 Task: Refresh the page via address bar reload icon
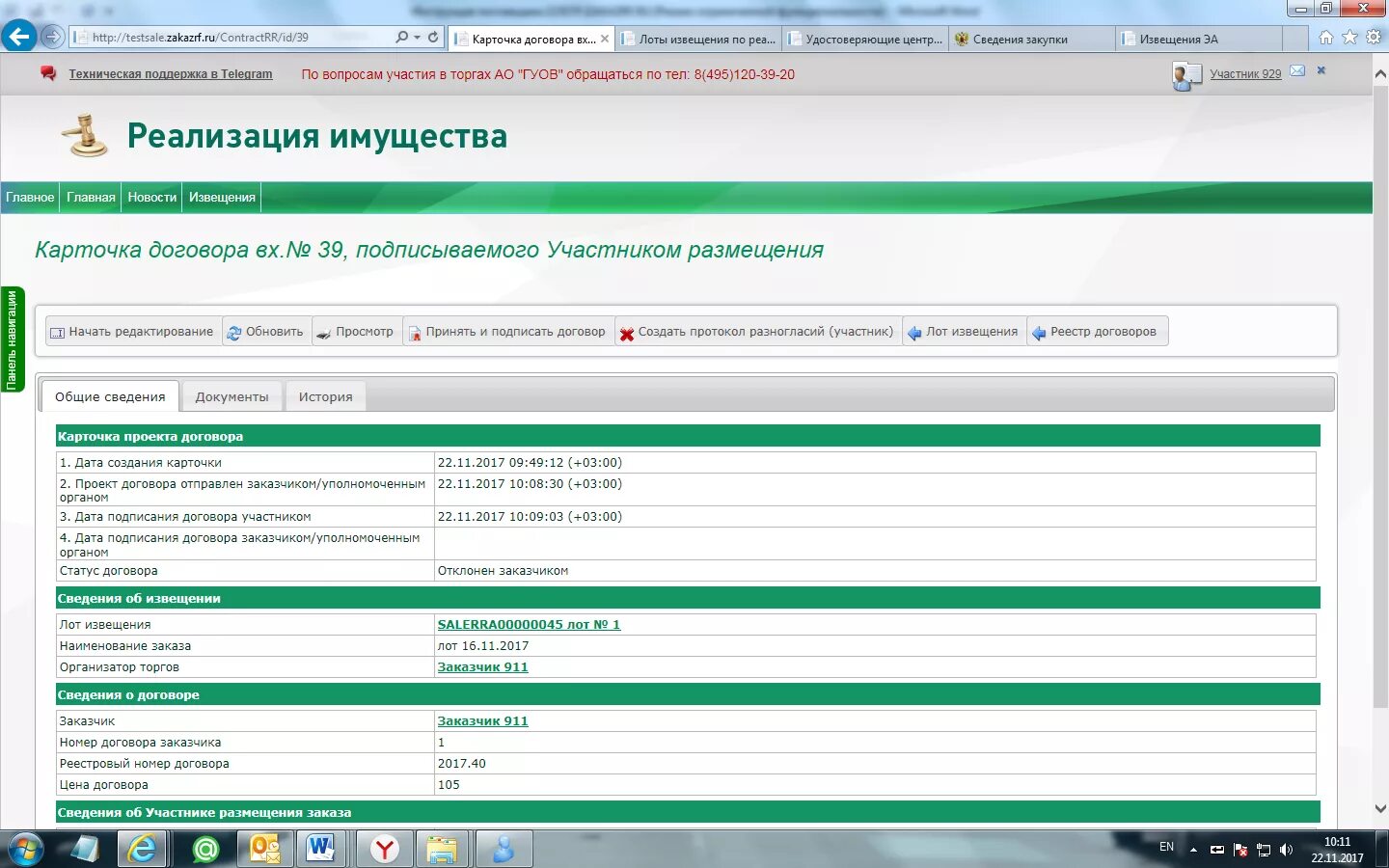(x=433, y=38)
